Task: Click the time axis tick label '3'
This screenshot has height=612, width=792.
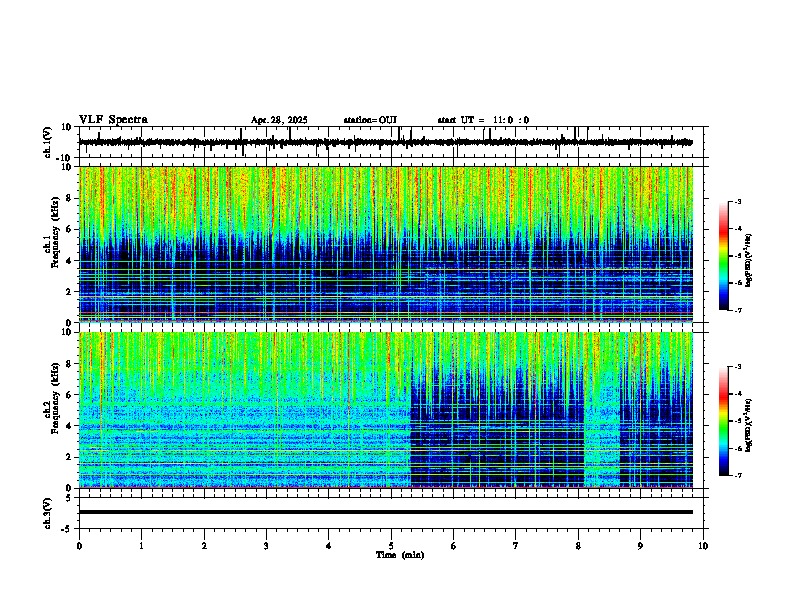Action: tap(266, 546)
